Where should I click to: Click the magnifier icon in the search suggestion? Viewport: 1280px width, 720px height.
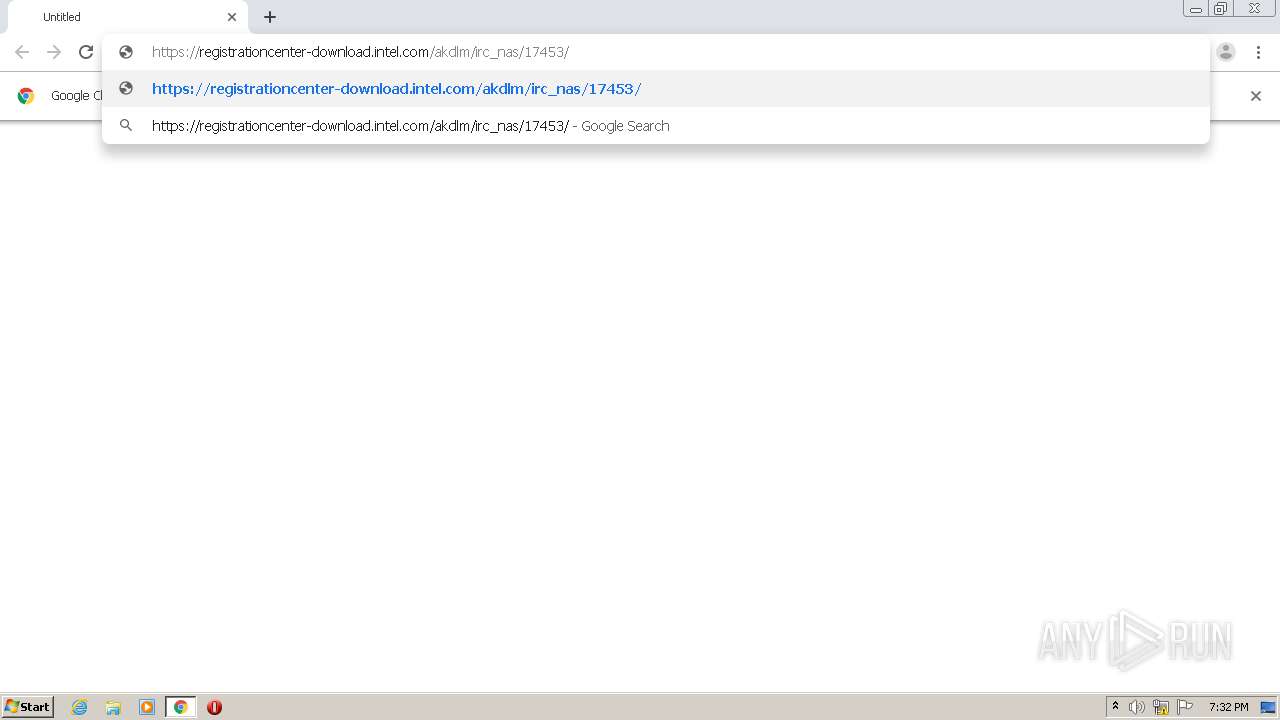pyautogui.click(x=126, y=126)
